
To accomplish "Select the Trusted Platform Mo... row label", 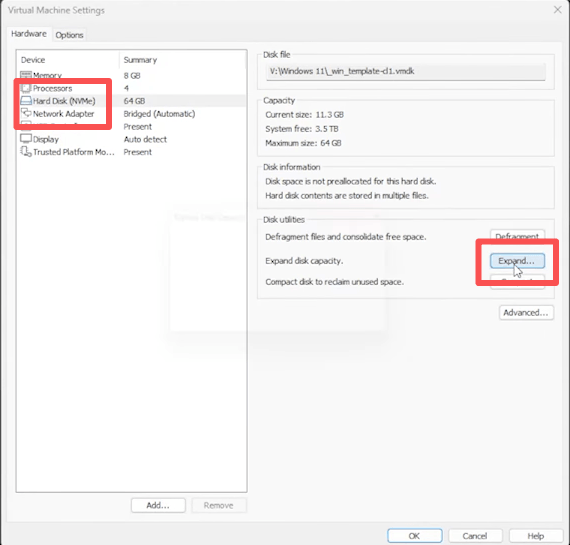I will pos(74,152).
